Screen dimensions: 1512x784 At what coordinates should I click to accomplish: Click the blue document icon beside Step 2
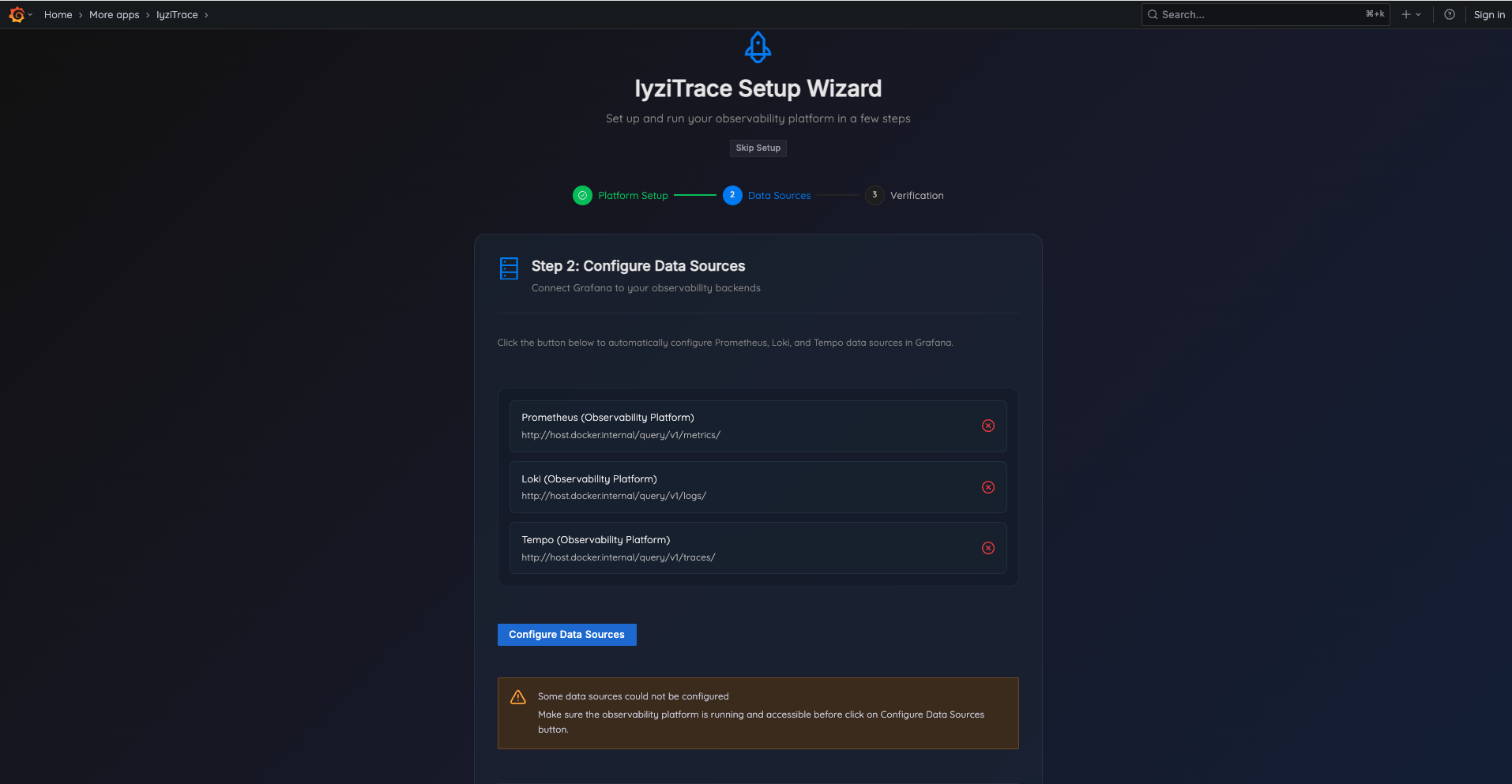(509, 268)
